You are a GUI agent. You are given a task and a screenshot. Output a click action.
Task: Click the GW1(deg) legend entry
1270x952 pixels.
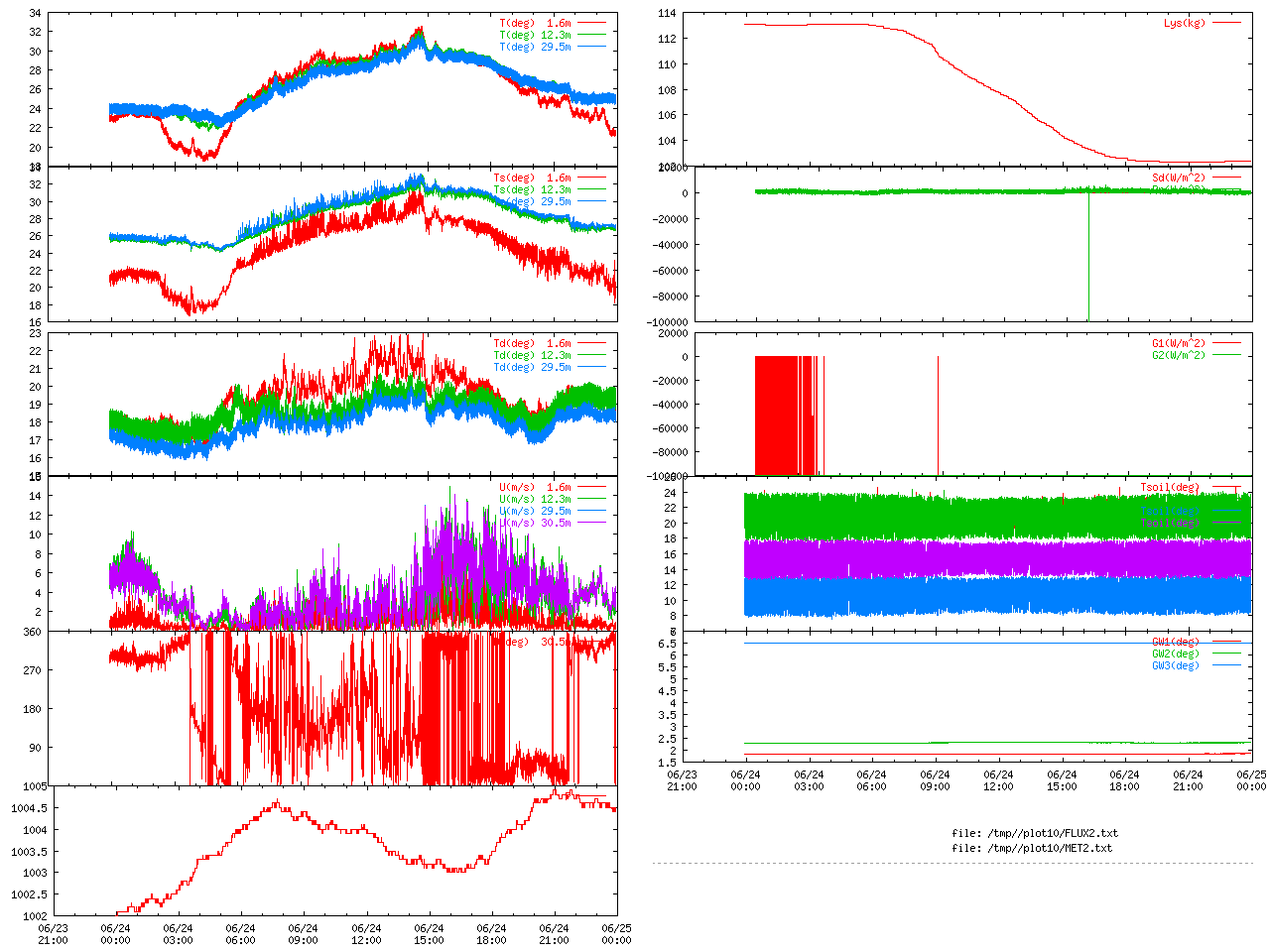pyautogui.click(x=1175, y=642)
